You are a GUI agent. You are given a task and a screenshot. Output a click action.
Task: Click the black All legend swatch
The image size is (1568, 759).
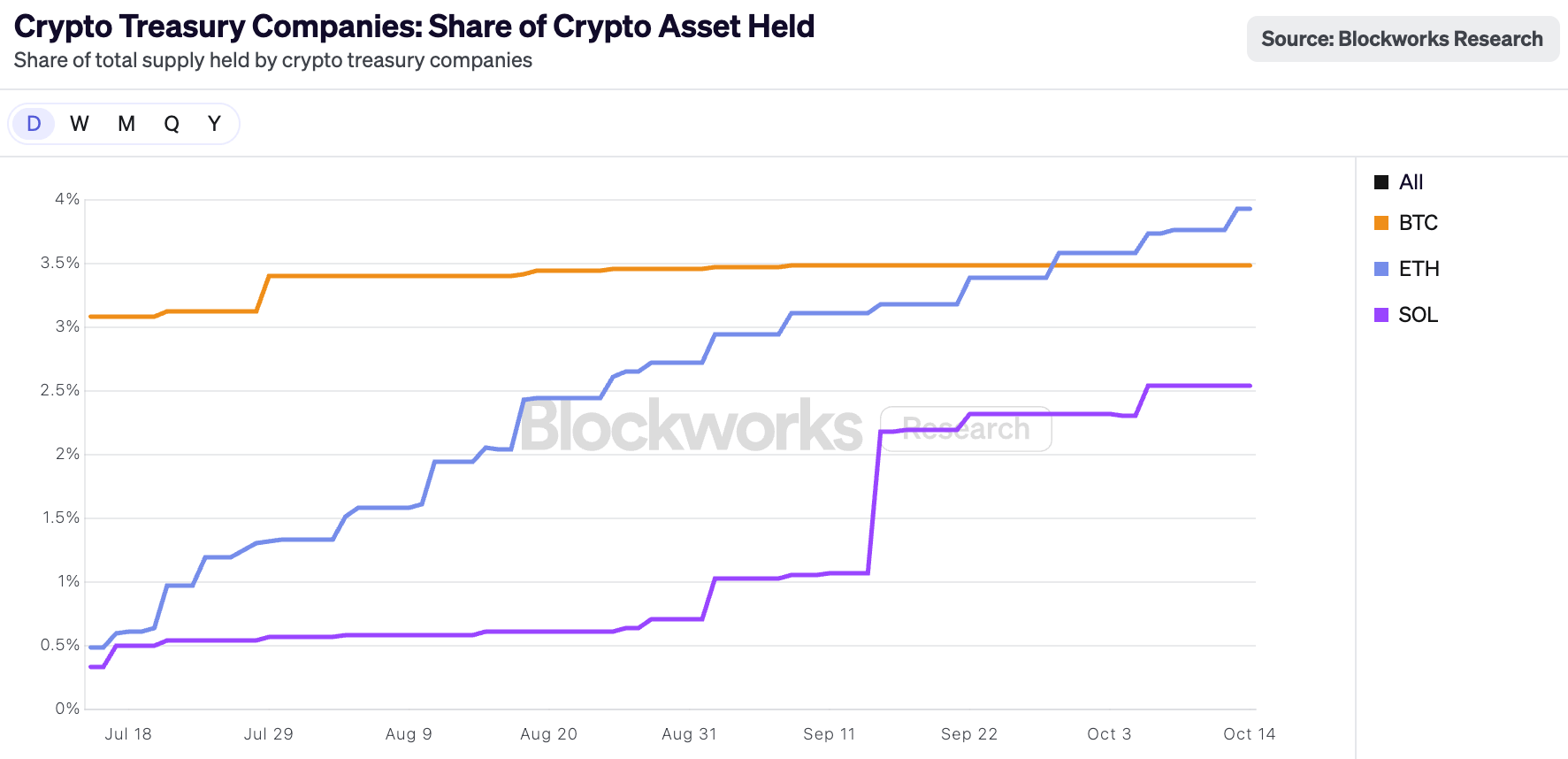(x=1381, y=182)
